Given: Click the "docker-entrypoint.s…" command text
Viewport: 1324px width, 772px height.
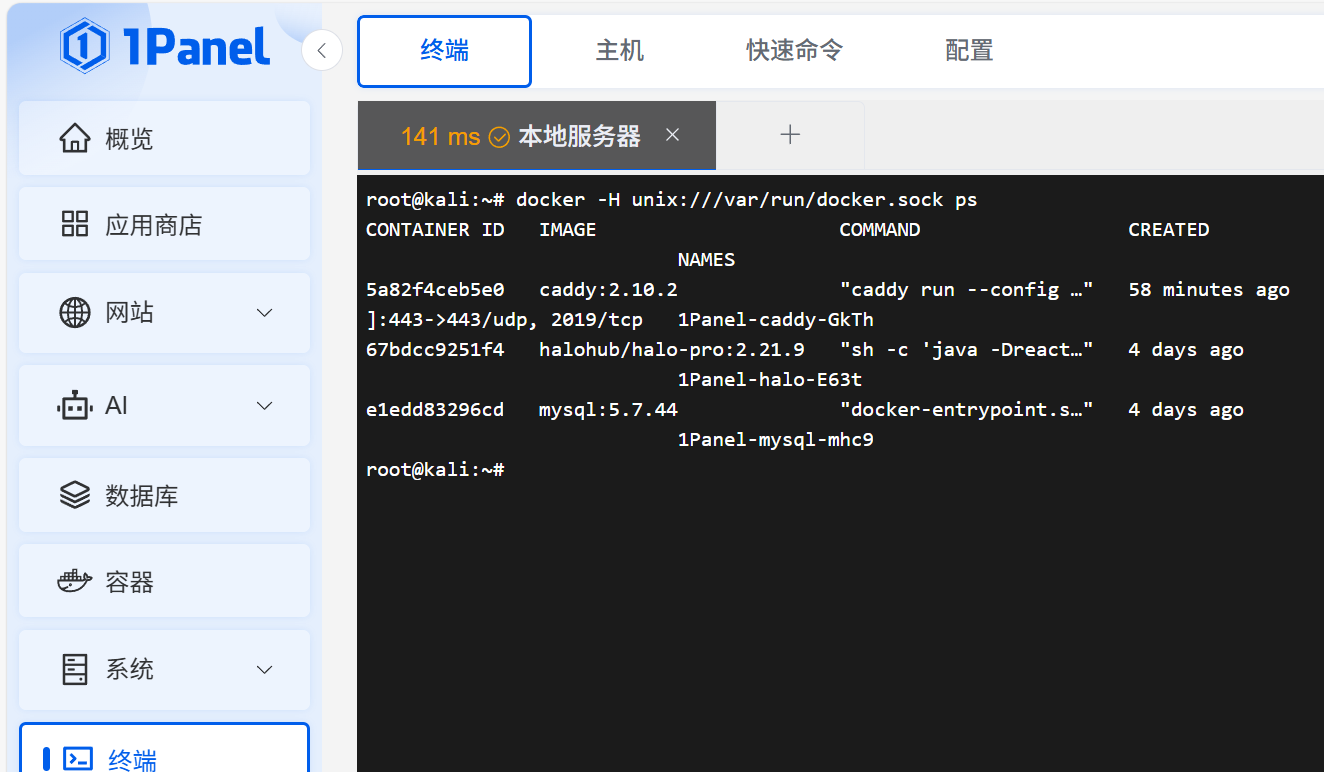Looking at the screenshot, I should (966, 410).
